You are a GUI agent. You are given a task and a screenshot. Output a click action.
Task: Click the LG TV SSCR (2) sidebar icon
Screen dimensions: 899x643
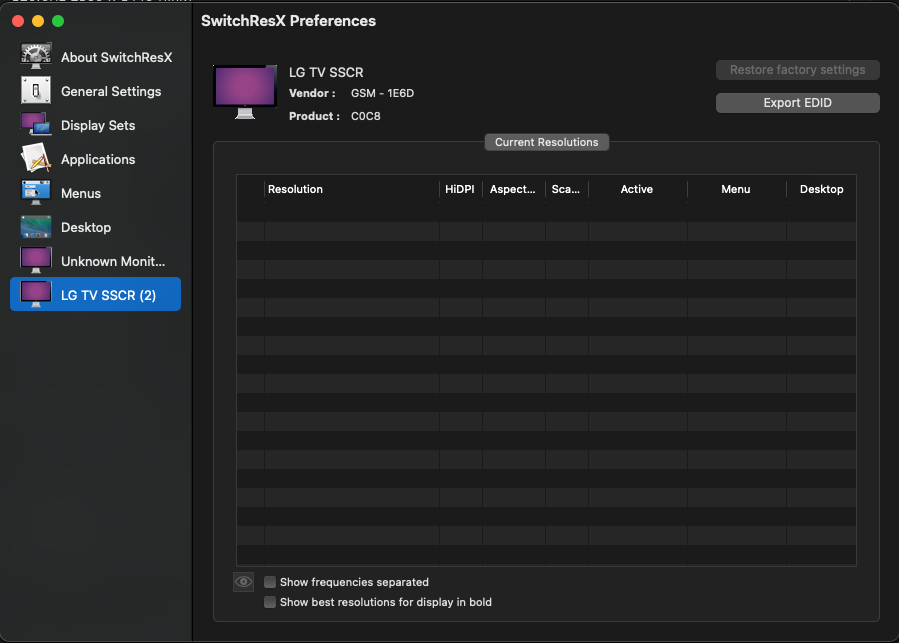[36, 295]
